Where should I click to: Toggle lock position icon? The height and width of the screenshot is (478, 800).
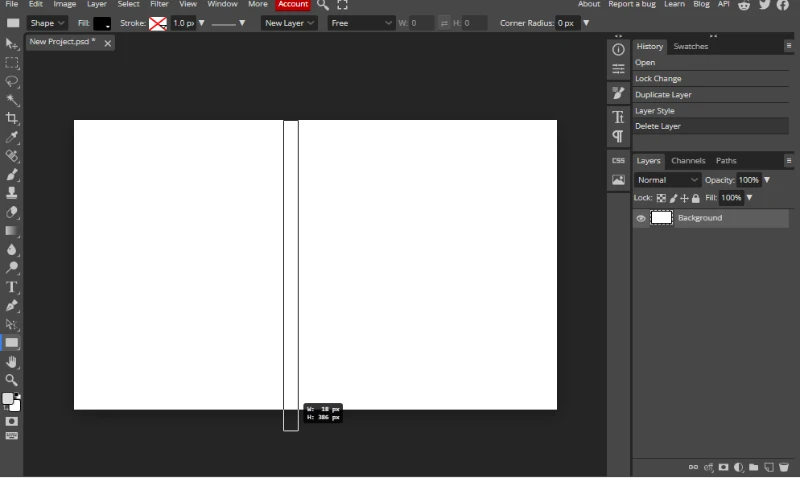(684, 198)
